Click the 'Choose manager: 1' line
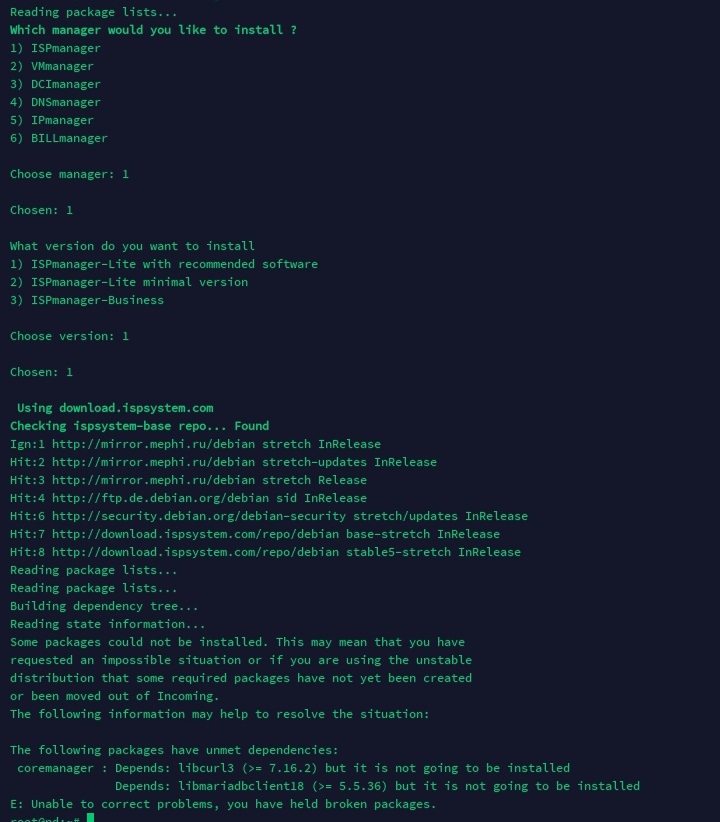This screenshot has width=720, height=822. 69,174
